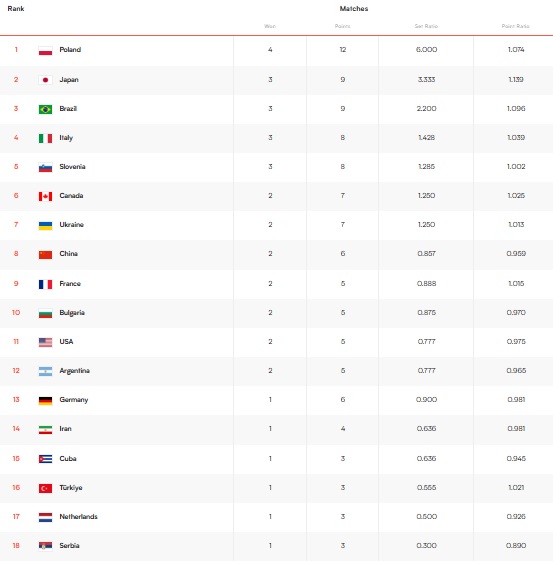Screen dimensions: 553x564
Task: Click the Türkiye flag icon
Action: [45, 488]
